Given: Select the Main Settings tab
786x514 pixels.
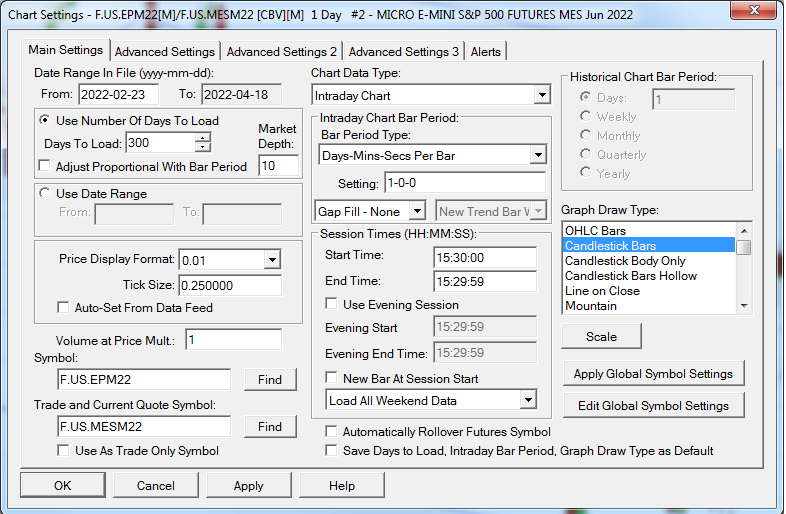Looking at the screenshot, I should pyautogui.click(x=66, y=50).
